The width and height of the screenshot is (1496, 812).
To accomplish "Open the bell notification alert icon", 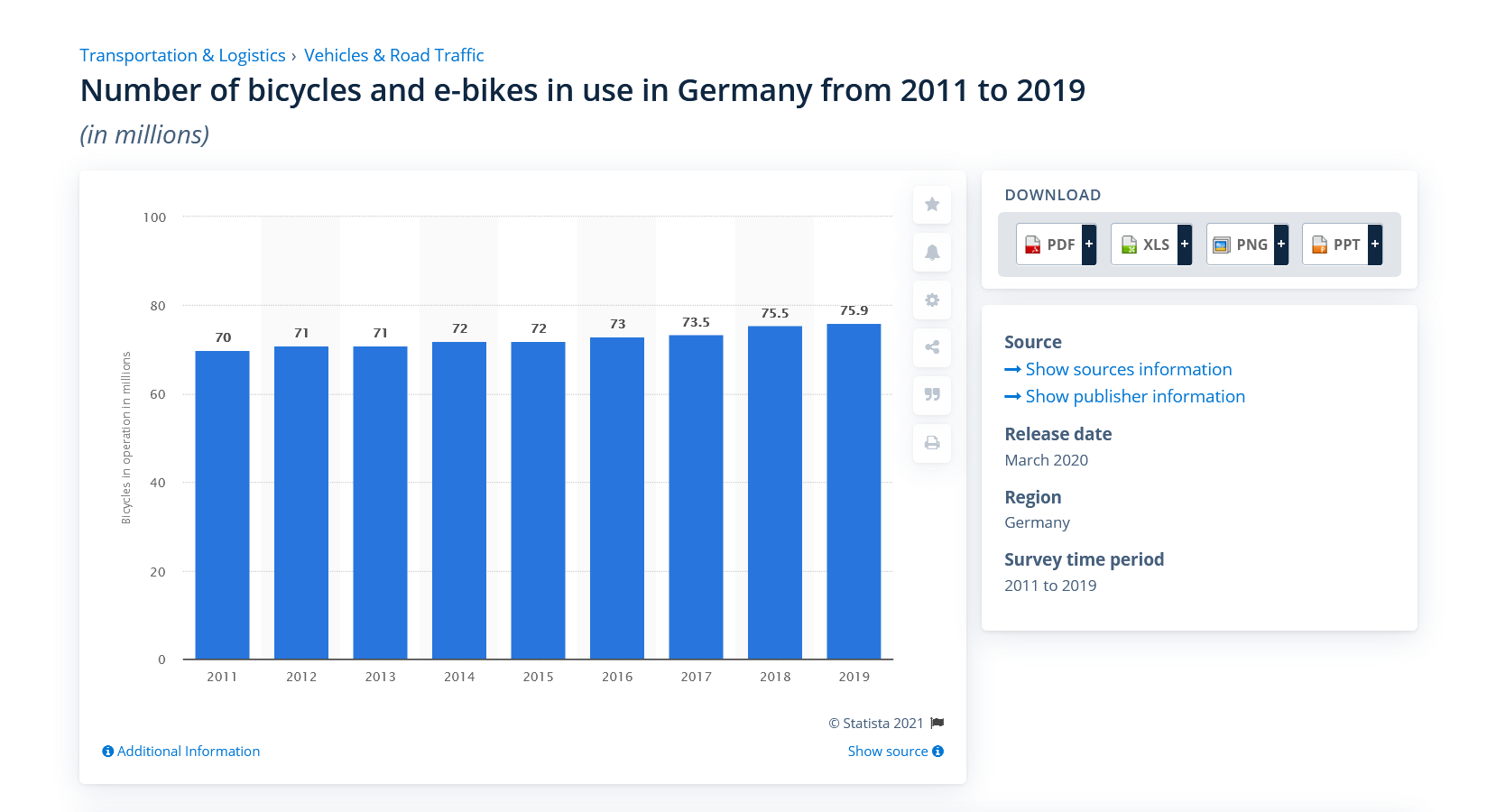I will coord(931,253).
